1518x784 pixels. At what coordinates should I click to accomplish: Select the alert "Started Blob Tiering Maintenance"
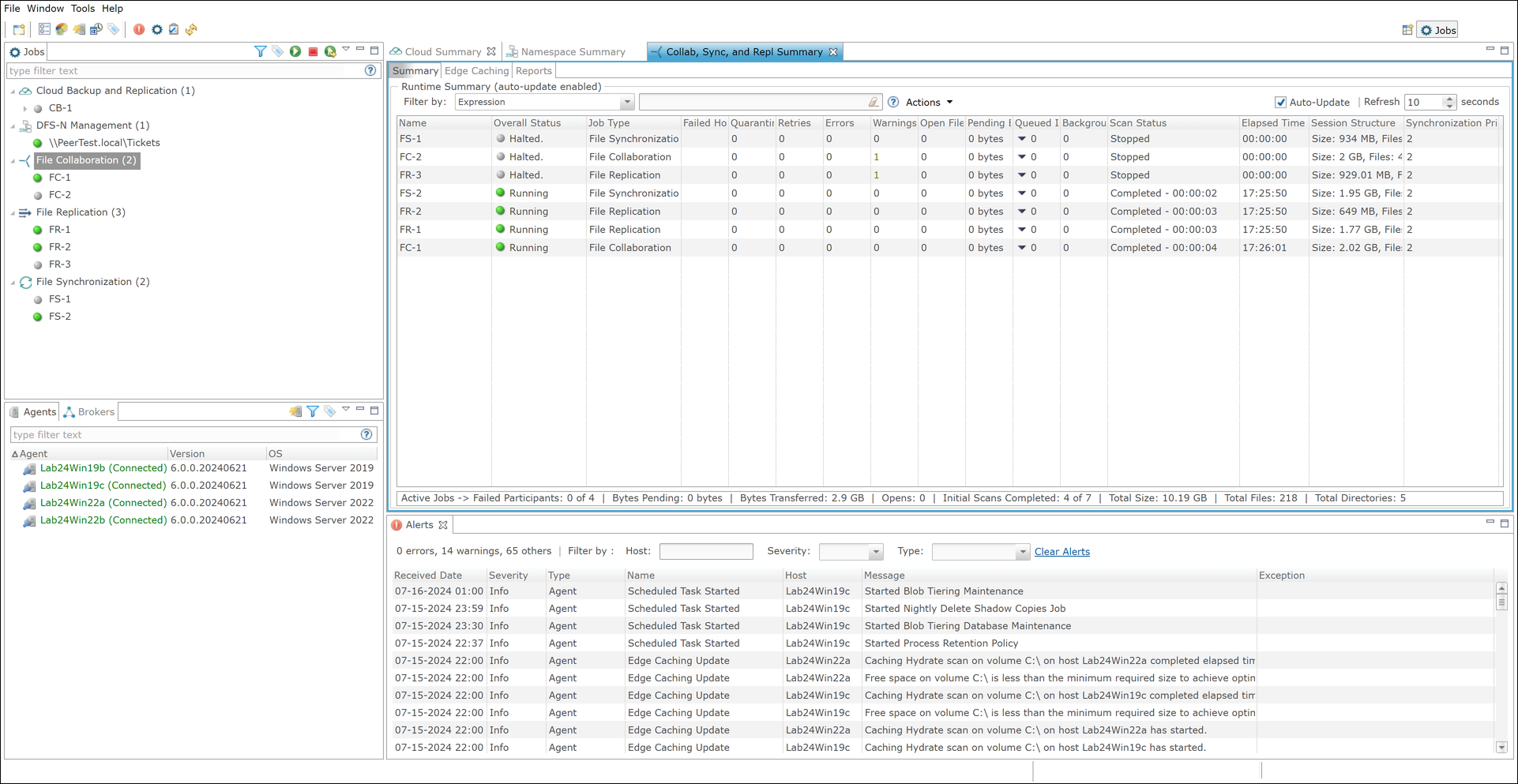[x=943, y=591]
